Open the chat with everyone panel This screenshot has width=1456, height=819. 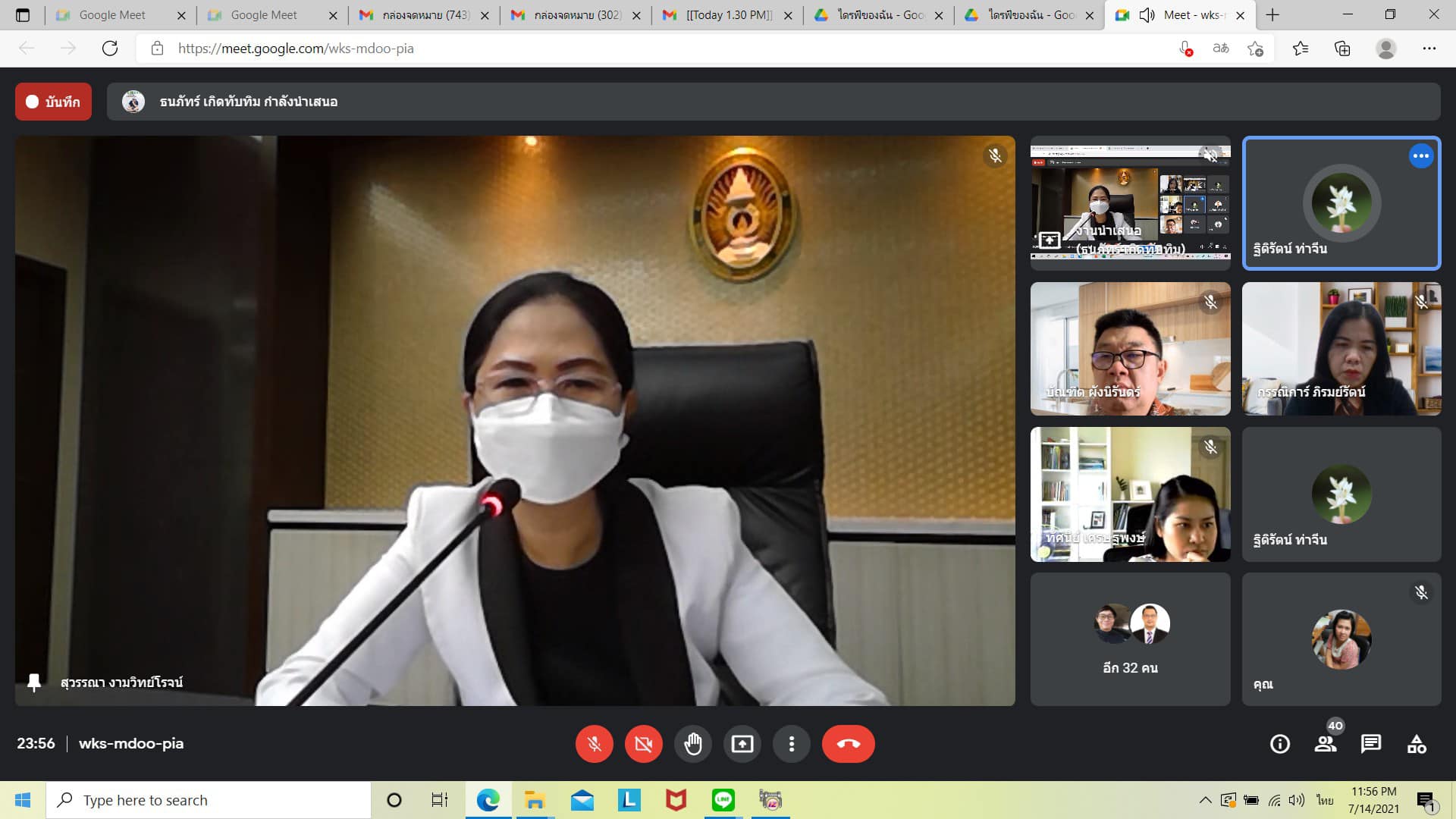[1370, 744]
